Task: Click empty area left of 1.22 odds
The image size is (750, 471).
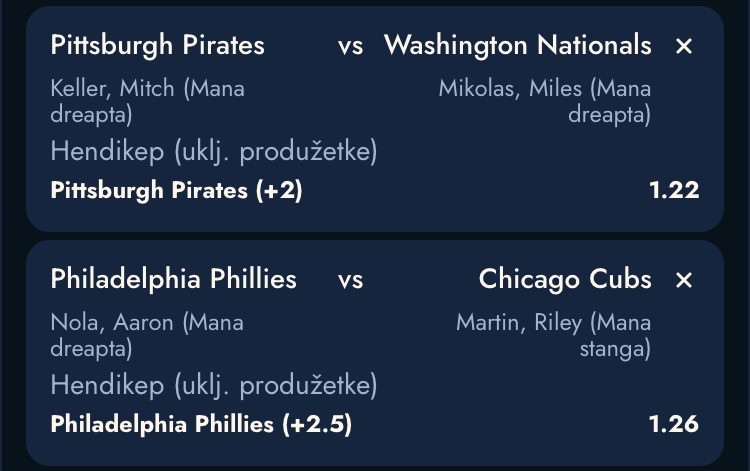Action: point(480,190)
